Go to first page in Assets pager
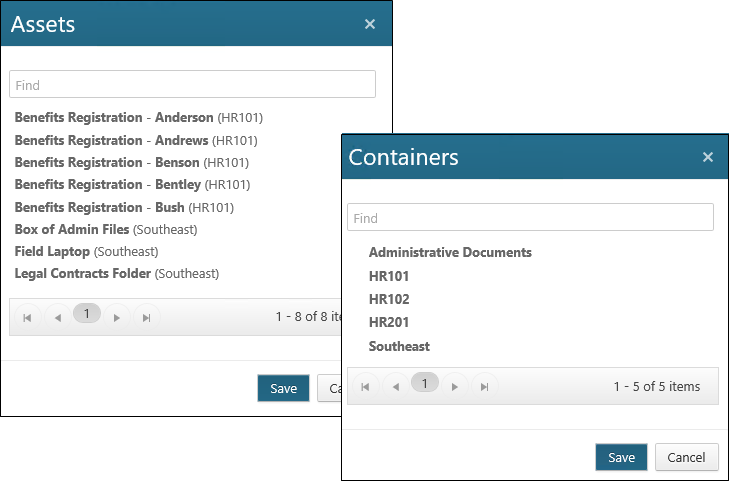The image size is (732, 484). click(27, 317)
